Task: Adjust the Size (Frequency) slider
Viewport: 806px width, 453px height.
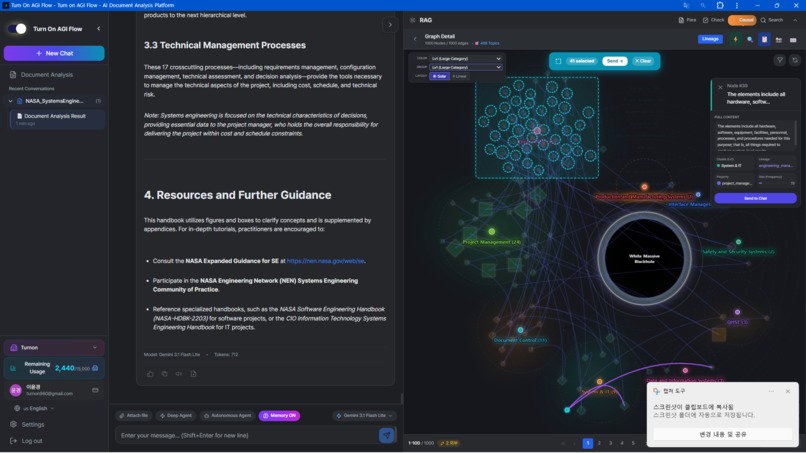Action: point(776,183)
